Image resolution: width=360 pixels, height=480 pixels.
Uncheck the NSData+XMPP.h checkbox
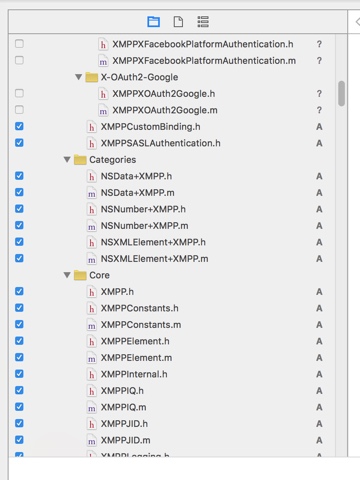(19, 176)
